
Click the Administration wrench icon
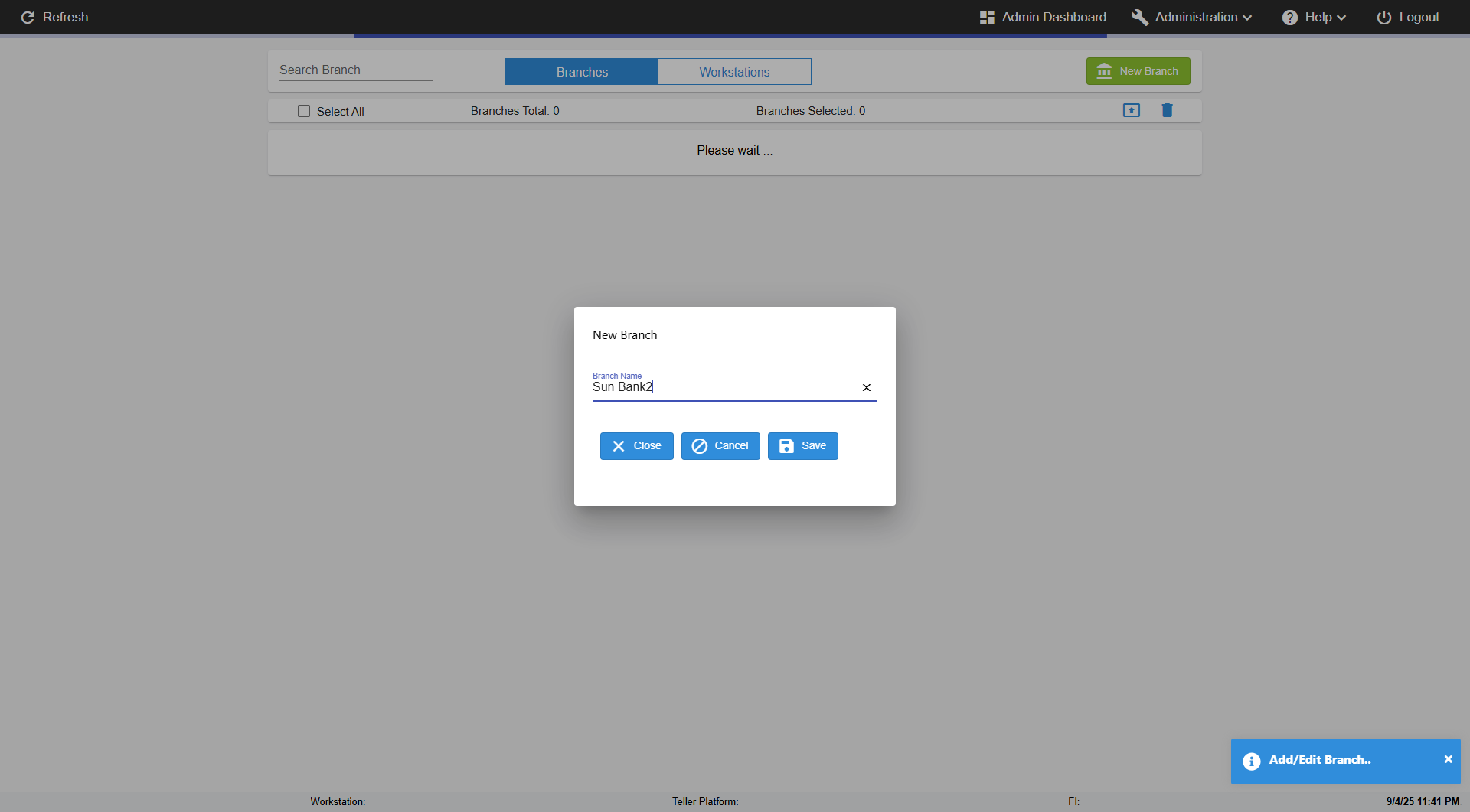[x=1139, y=17]
